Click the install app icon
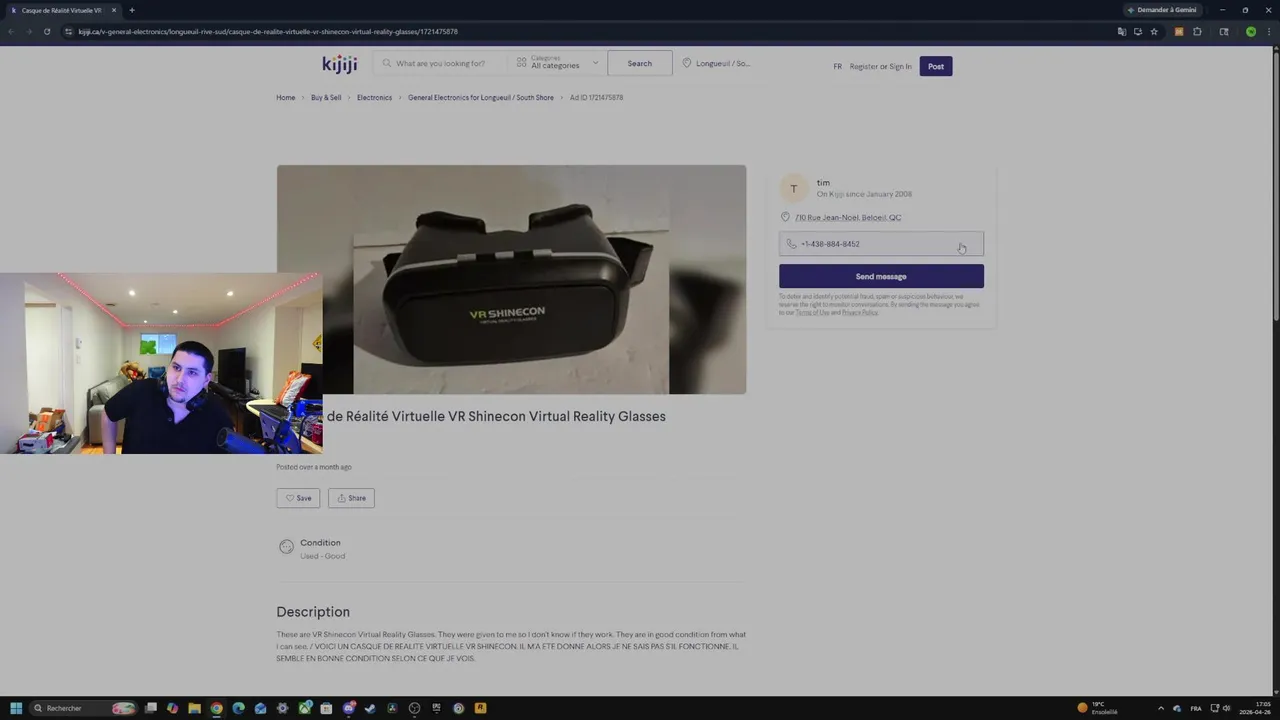1280x720 pixels. (x=1138, y=31)
